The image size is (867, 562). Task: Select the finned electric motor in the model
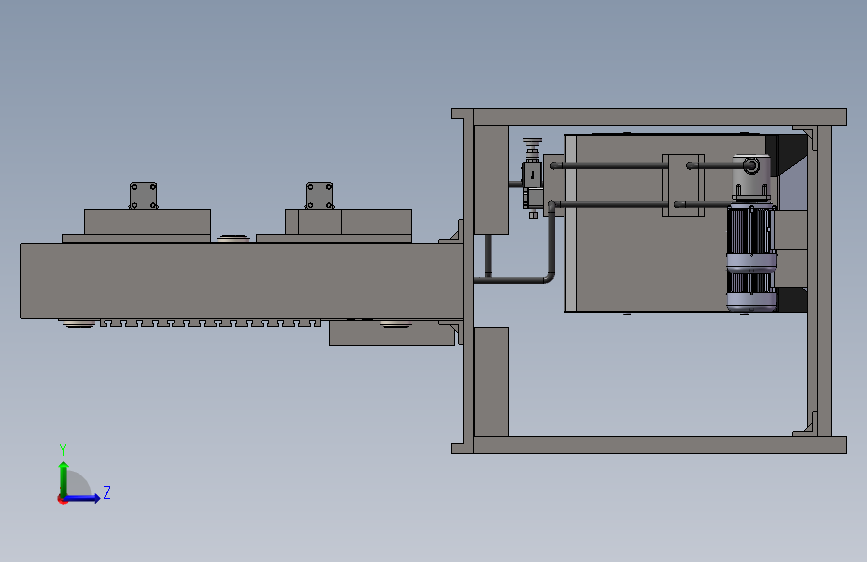coord(751,257)
